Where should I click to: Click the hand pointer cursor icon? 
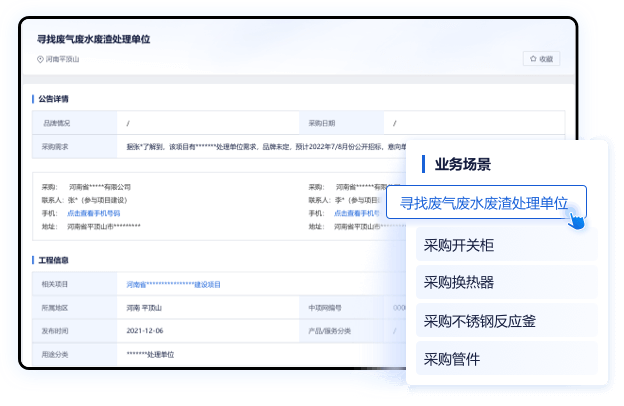pos(577,217)
